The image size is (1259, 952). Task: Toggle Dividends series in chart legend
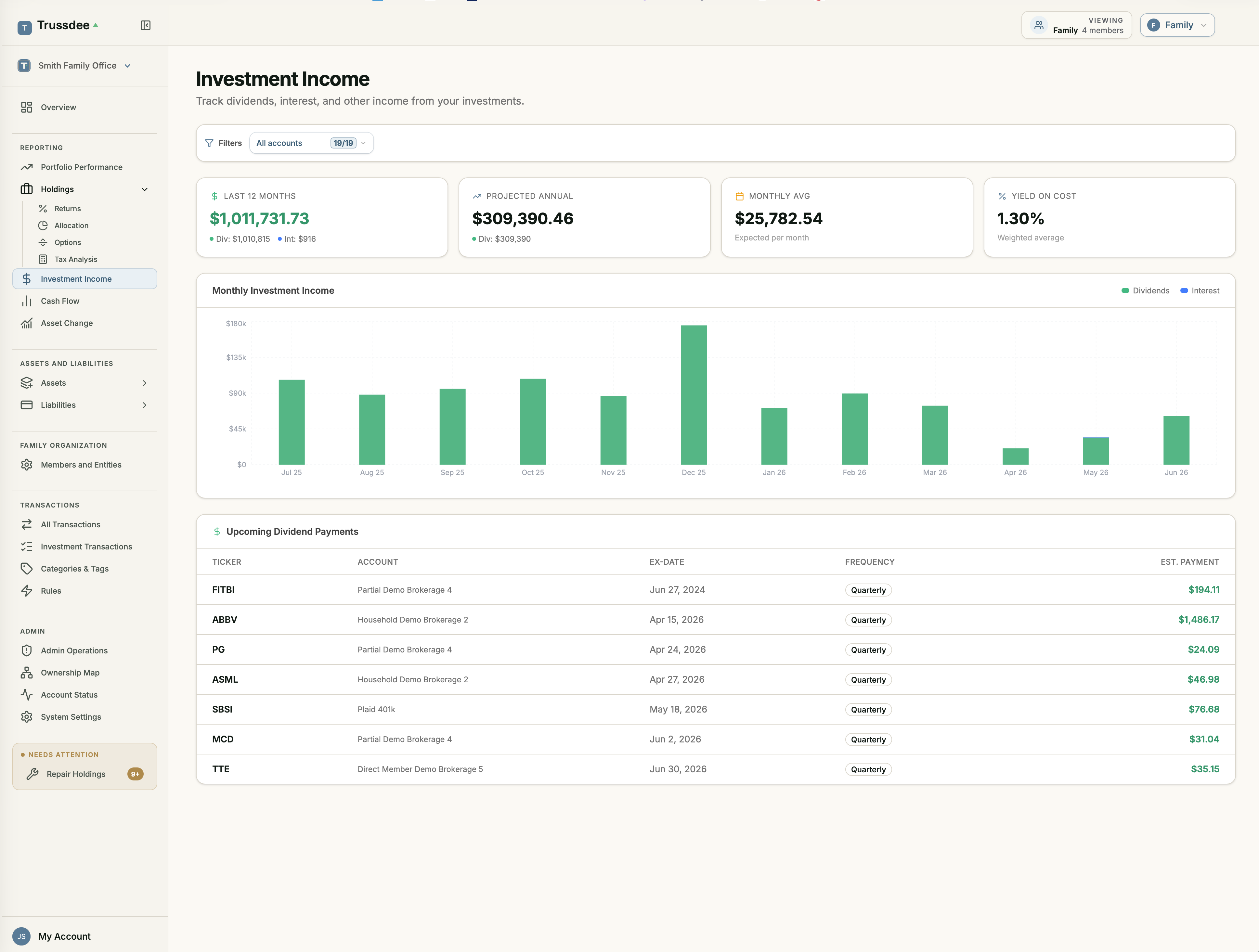click(1145, 291)
